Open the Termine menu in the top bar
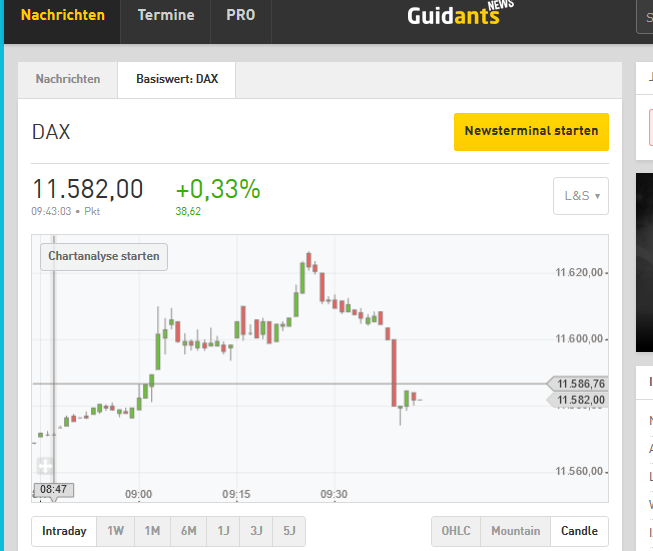This screenshot has width=653, height=551. 166,15
